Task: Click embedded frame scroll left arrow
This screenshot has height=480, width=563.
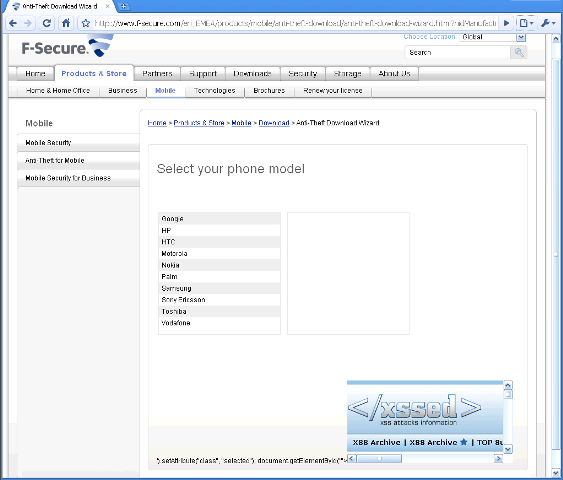Action: (352, 458)
